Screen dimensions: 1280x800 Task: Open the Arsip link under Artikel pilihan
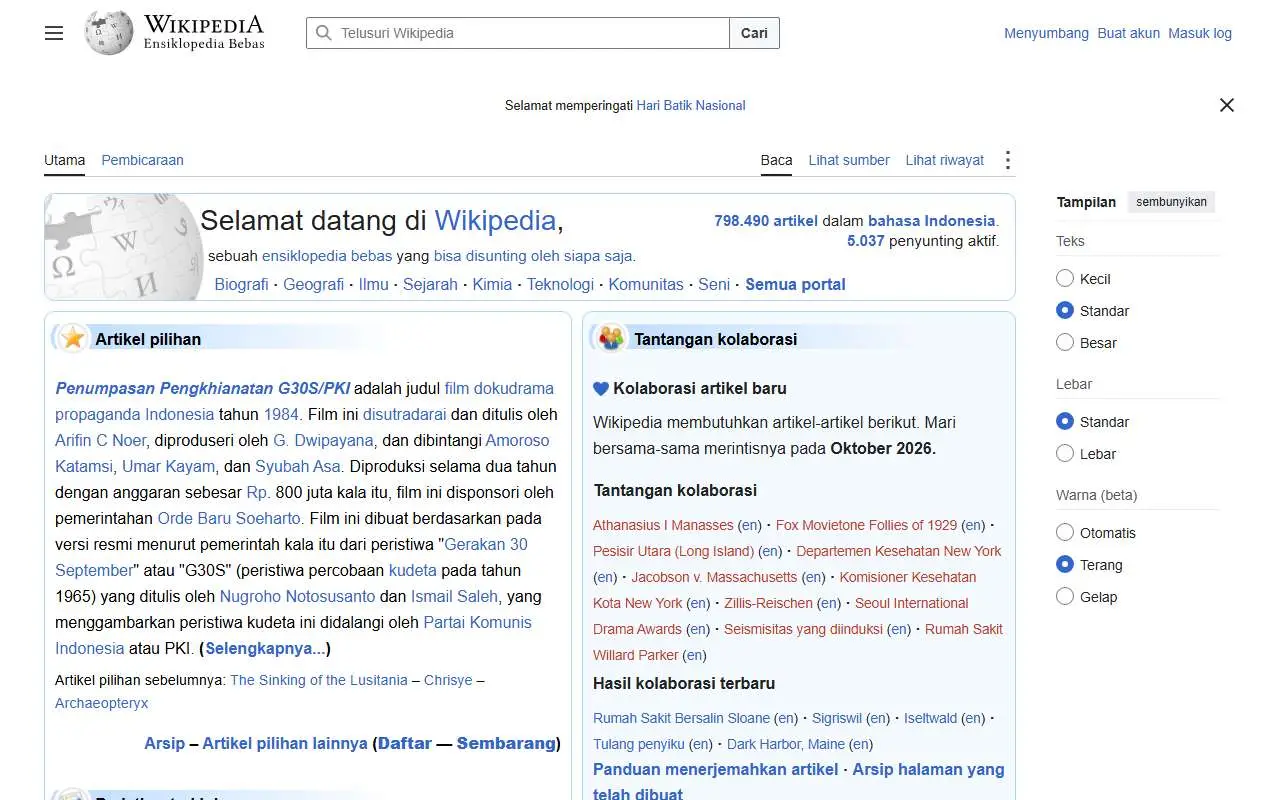164,743
